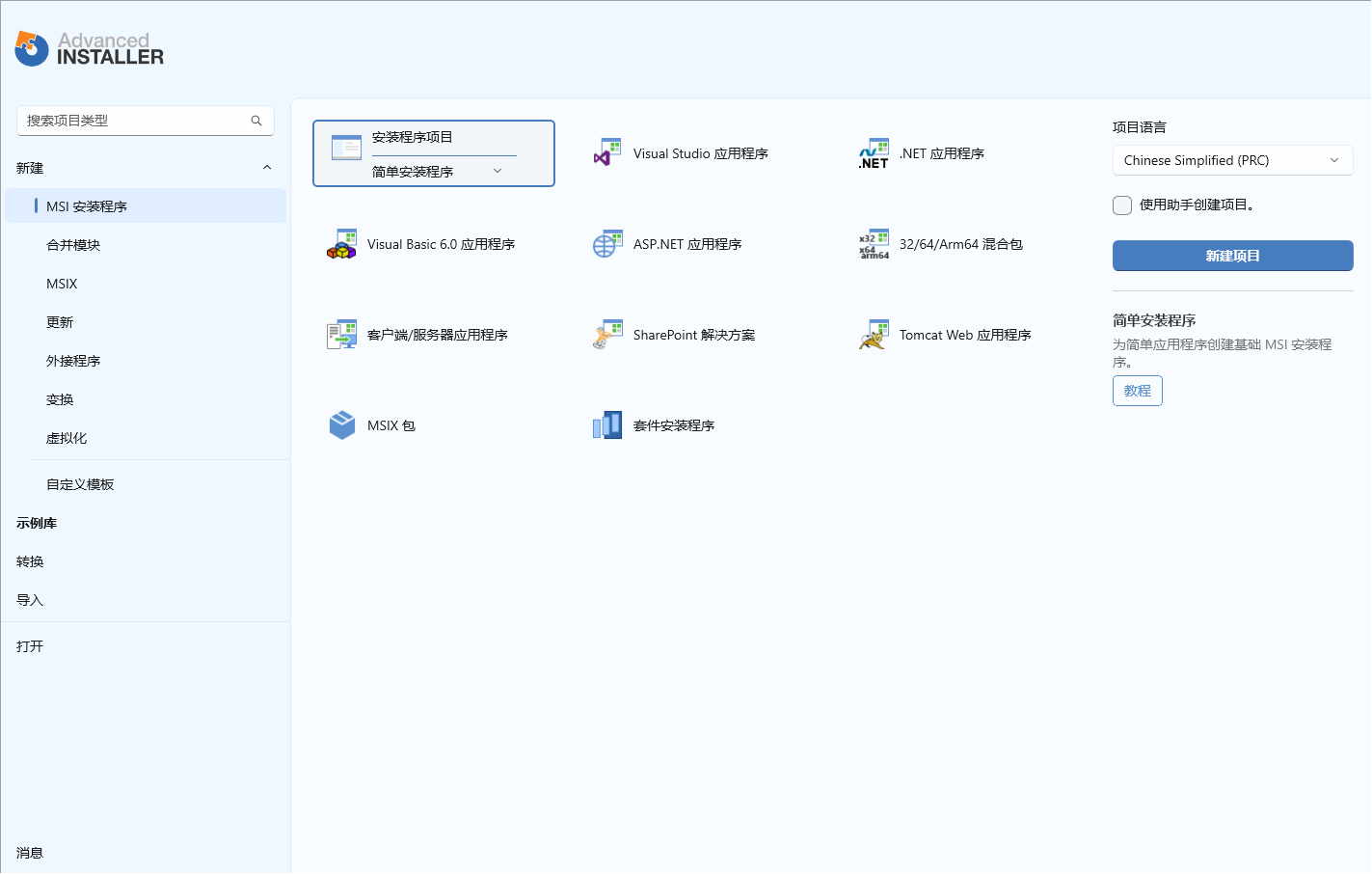Select the 32/64/Arm64 混合包 icon

874,244
